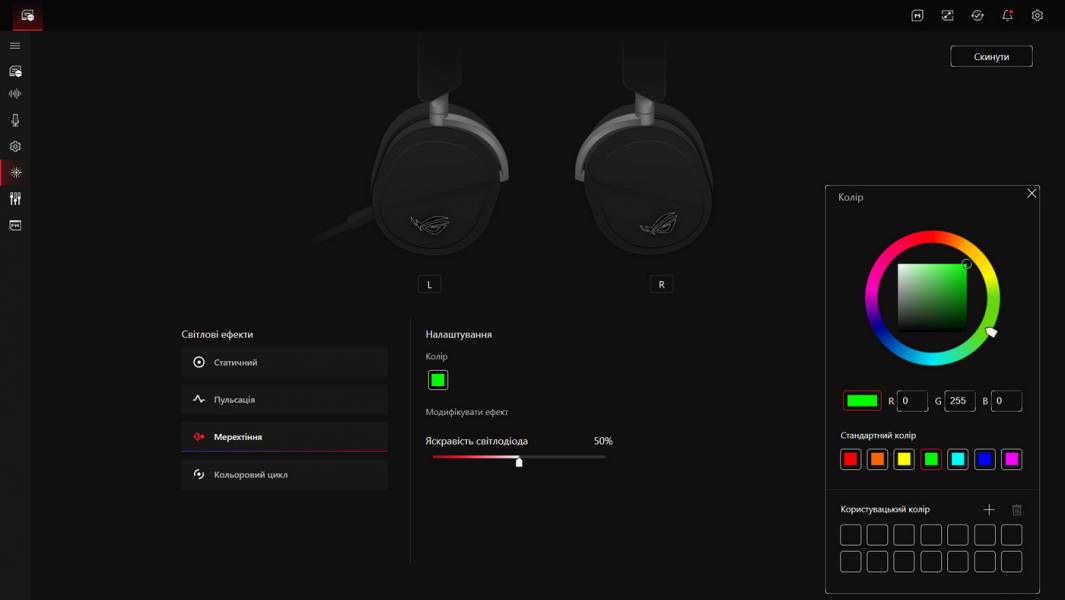The image size is (1065, 600).
Task: Click the G value input field
Action: click(x=960, y=401)
